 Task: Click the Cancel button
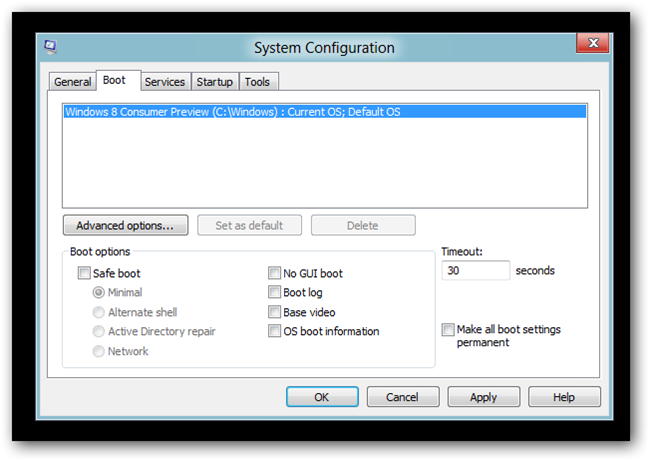(x=402, y=397)
